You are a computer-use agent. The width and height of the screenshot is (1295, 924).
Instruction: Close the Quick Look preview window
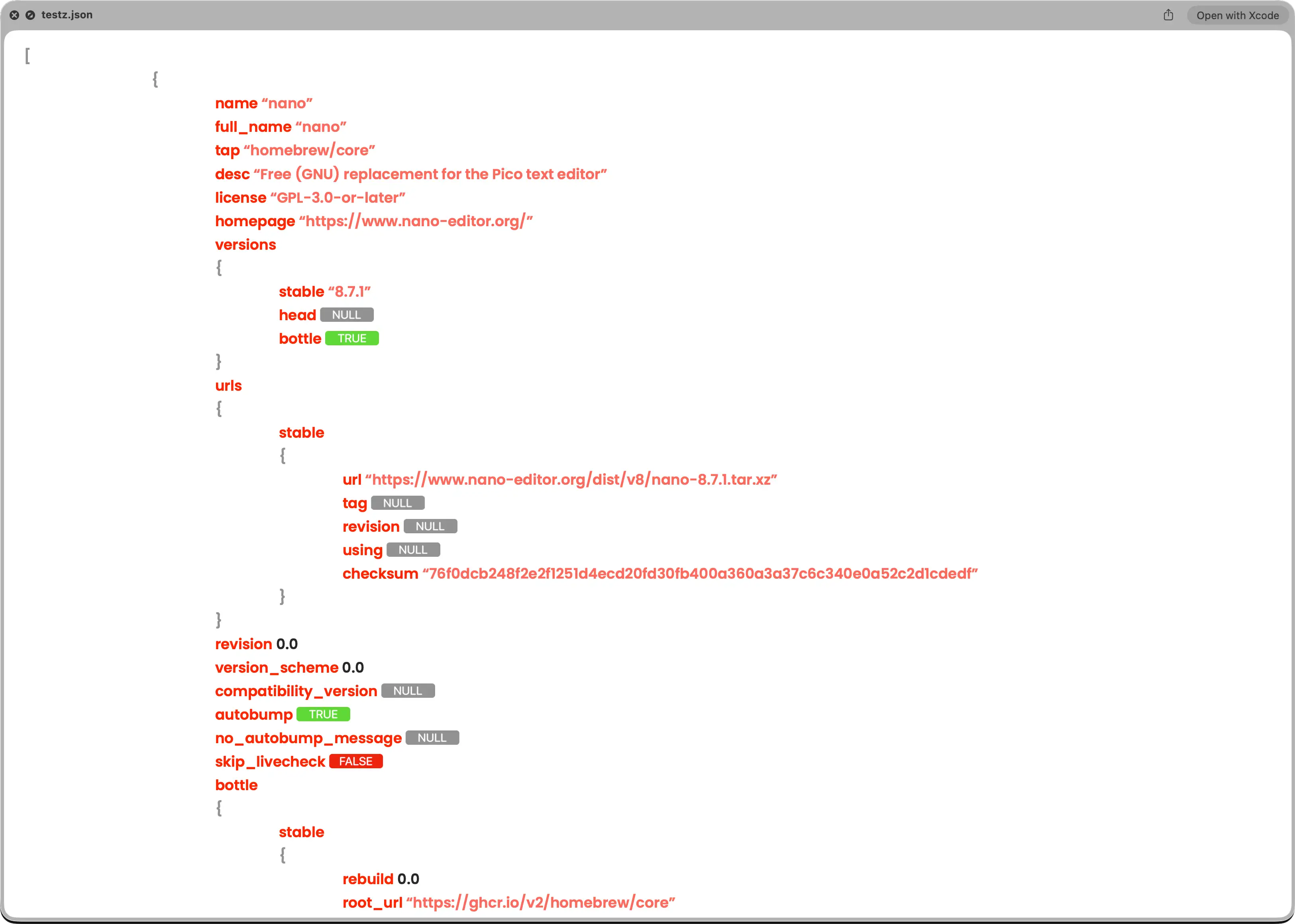point(14,15)
